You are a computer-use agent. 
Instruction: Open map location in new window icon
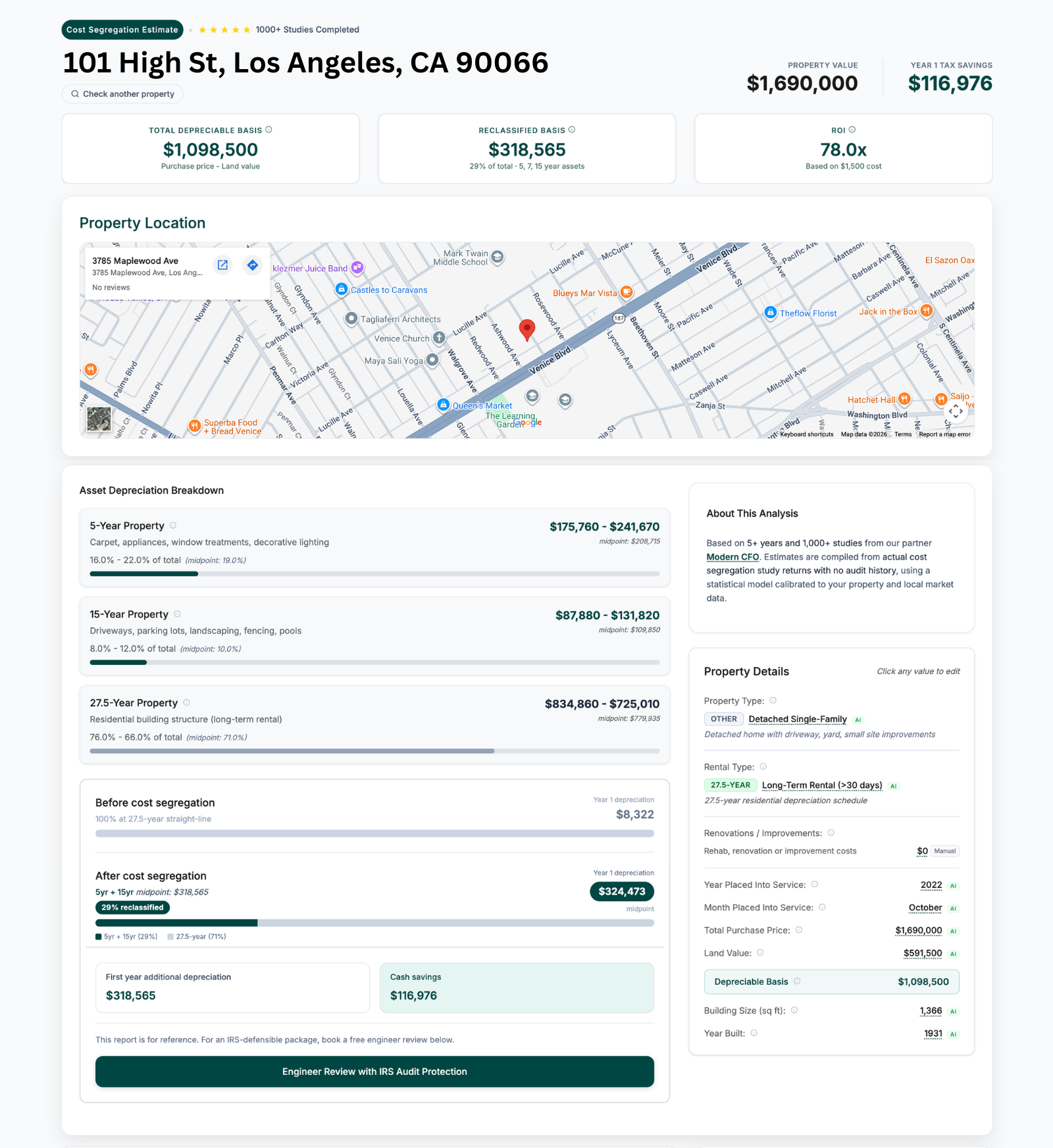click(x=222, y=265)
